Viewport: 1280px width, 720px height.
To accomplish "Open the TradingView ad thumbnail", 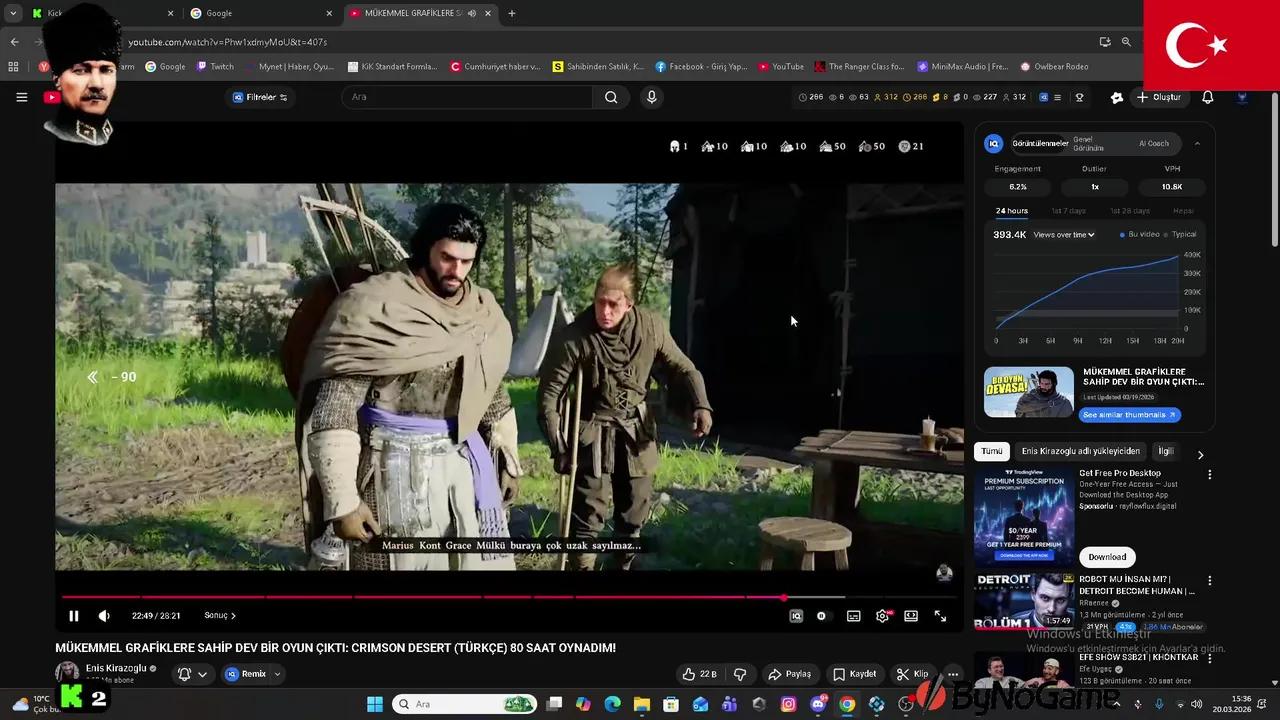I will click(1024, 517).
